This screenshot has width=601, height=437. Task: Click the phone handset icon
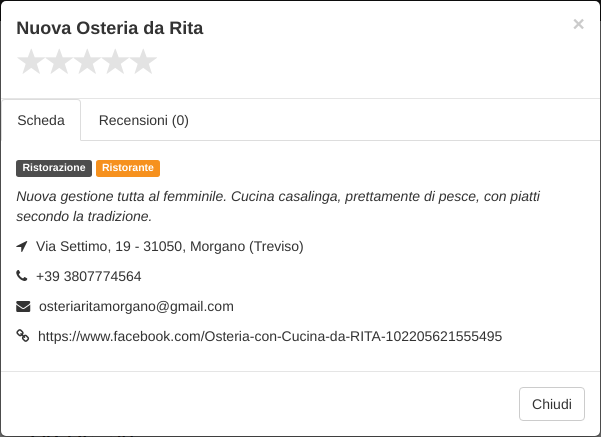(x=22, y=276)
